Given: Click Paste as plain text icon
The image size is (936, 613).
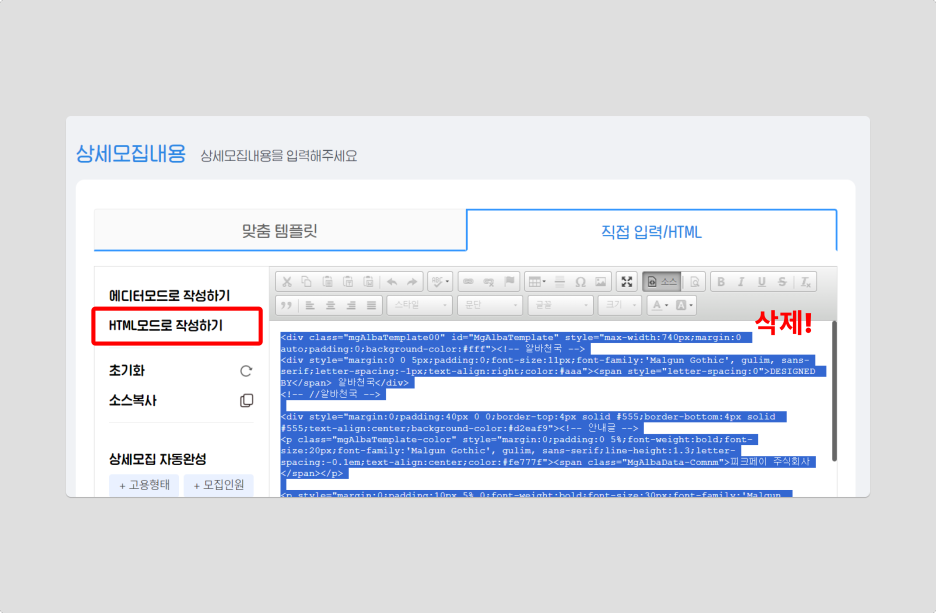Looking at the screenshot, I should pos(347,282).
